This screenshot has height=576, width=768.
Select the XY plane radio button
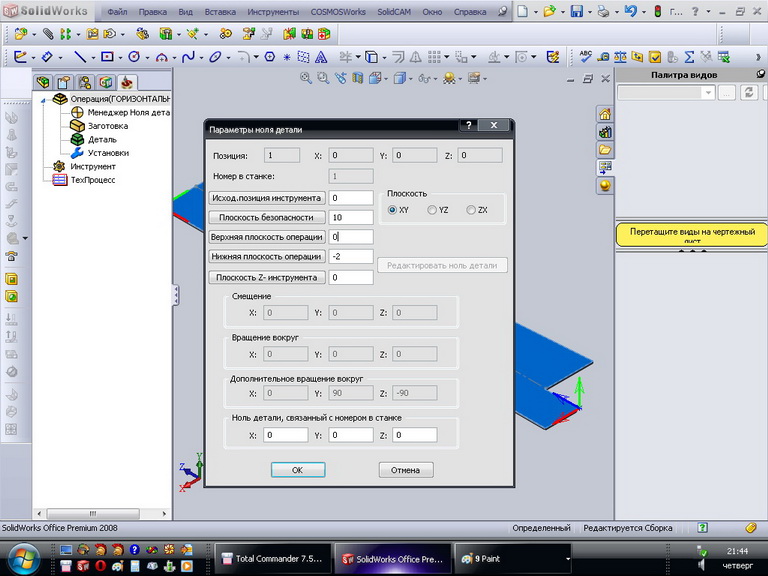coord(393,210)
